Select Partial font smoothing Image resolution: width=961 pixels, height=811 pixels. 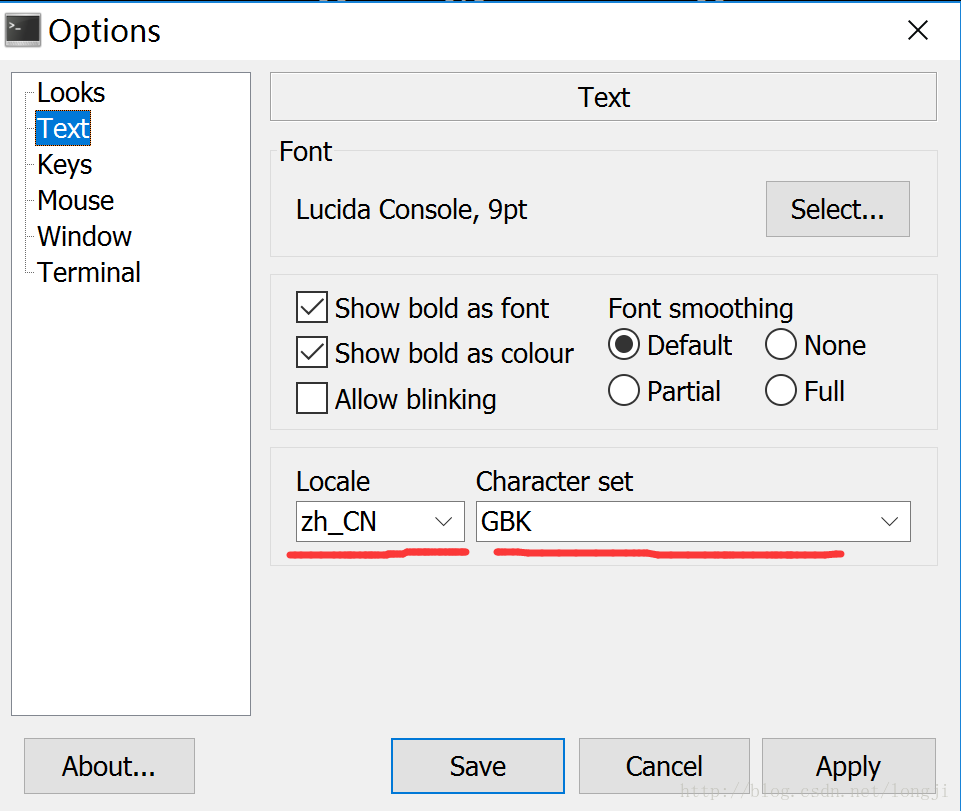[624, 390]
